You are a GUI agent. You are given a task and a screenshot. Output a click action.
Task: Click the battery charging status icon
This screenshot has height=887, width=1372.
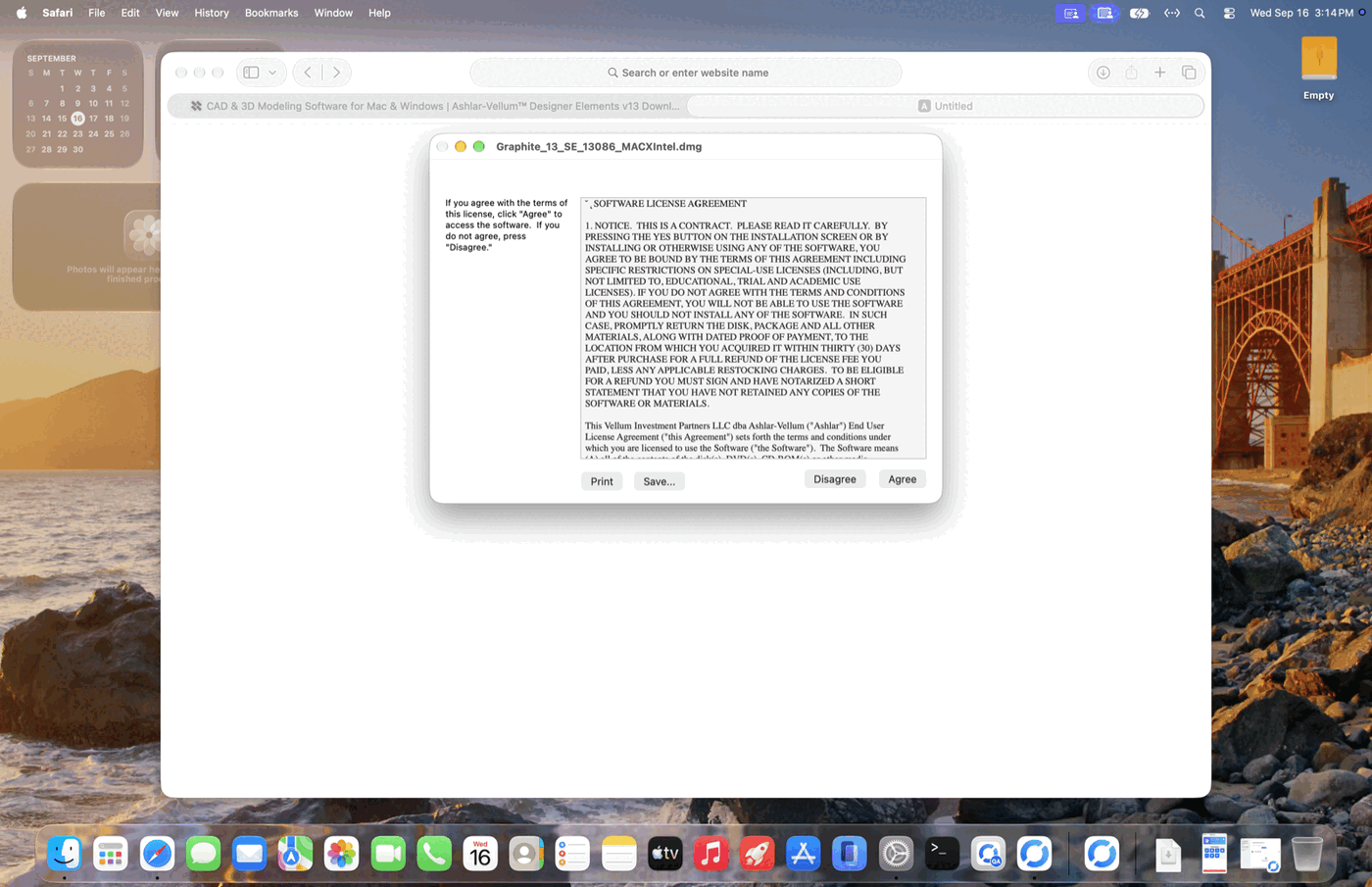(x=1139, y=13)
